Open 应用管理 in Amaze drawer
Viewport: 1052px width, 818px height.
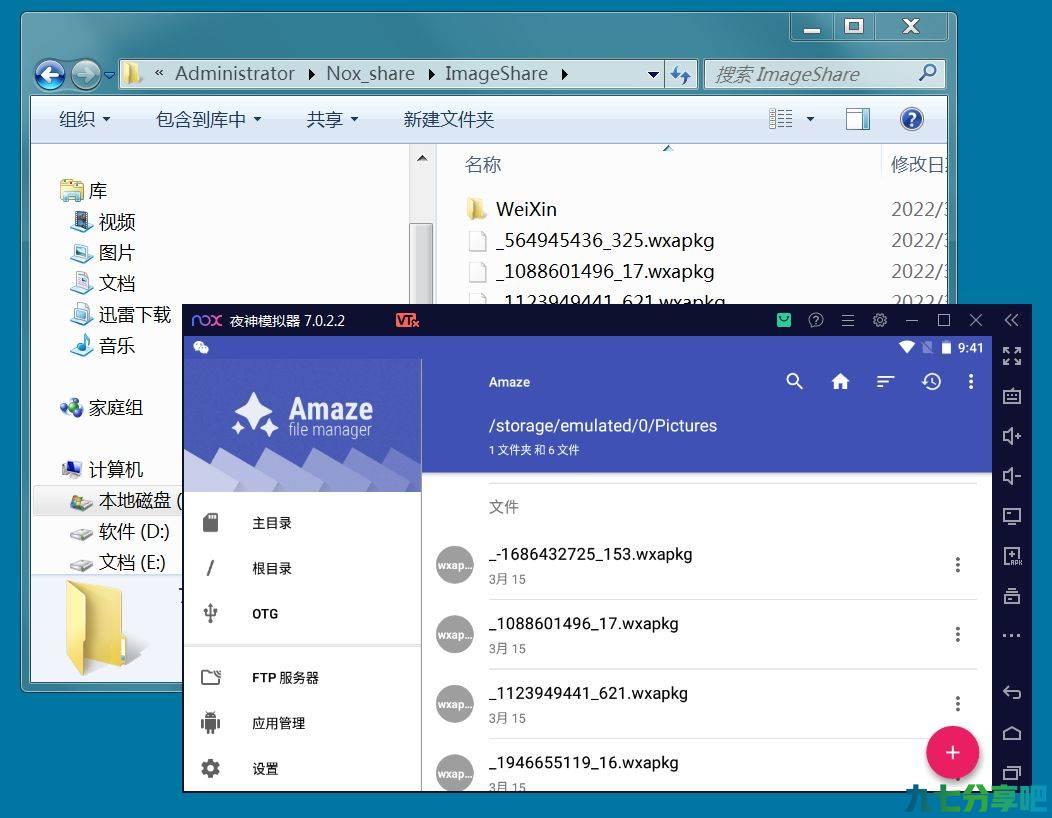[x=302, y=723]
